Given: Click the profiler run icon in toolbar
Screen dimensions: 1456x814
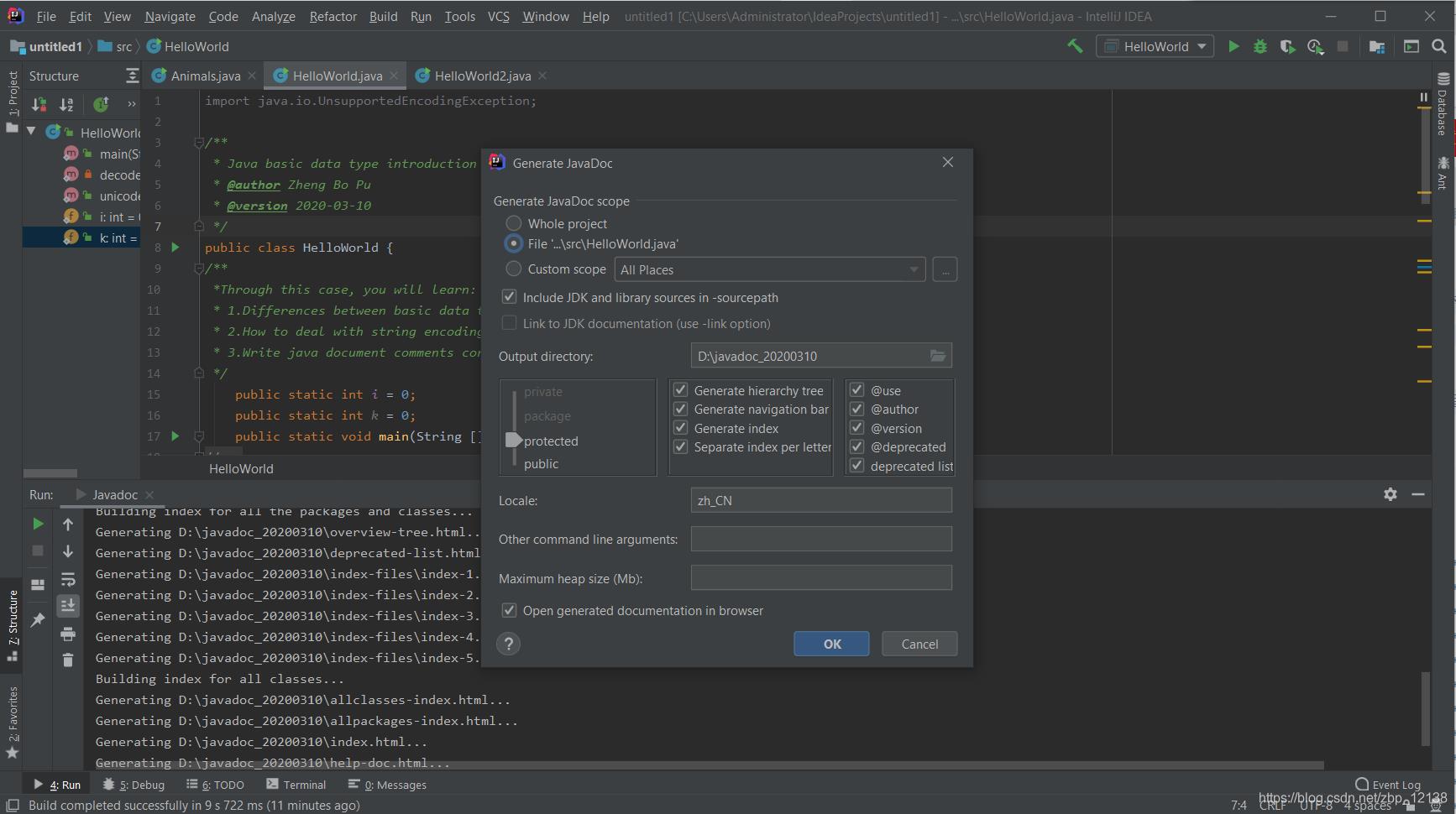Looking at the screenshot, I should (x=1315, y=46).
